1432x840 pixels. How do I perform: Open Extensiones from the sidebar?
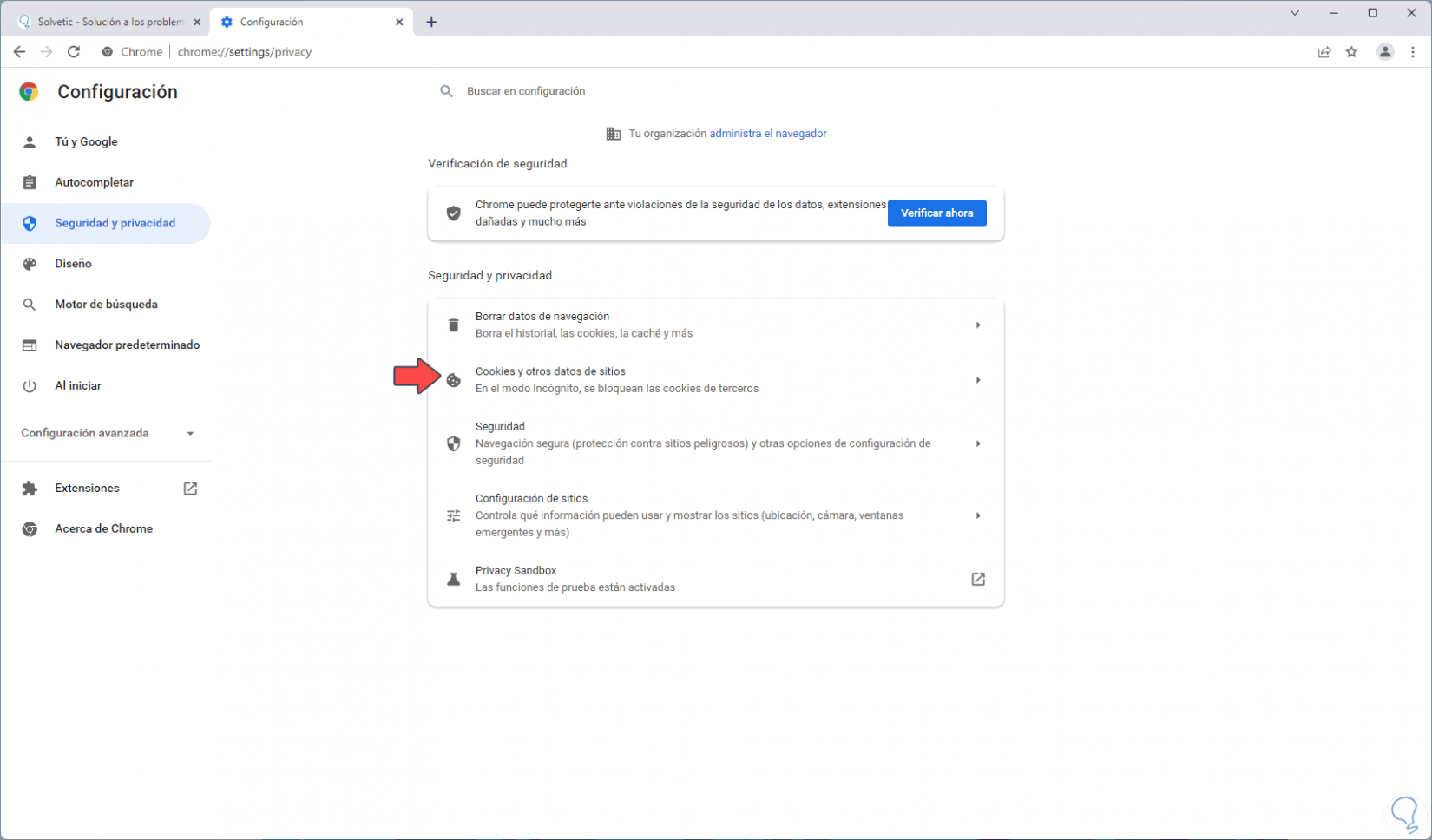tap(106, 489)
